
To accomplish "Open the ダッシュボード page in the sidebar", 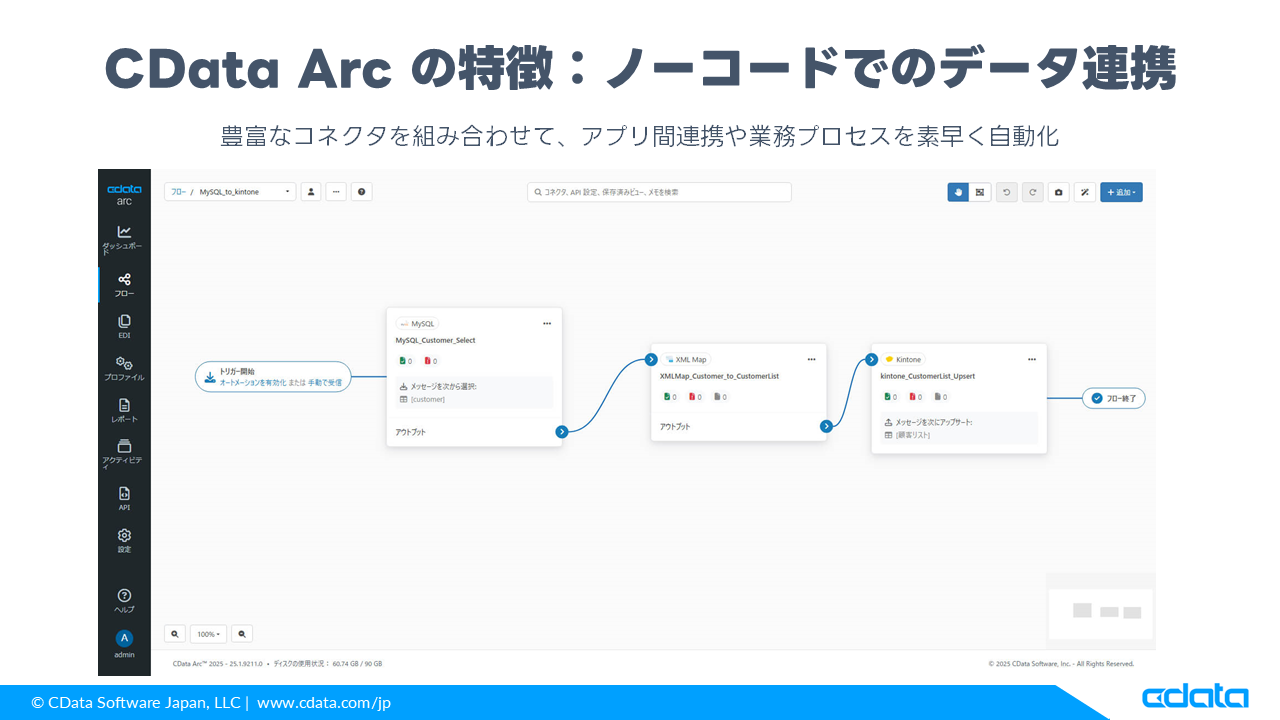I will (124, 240).
